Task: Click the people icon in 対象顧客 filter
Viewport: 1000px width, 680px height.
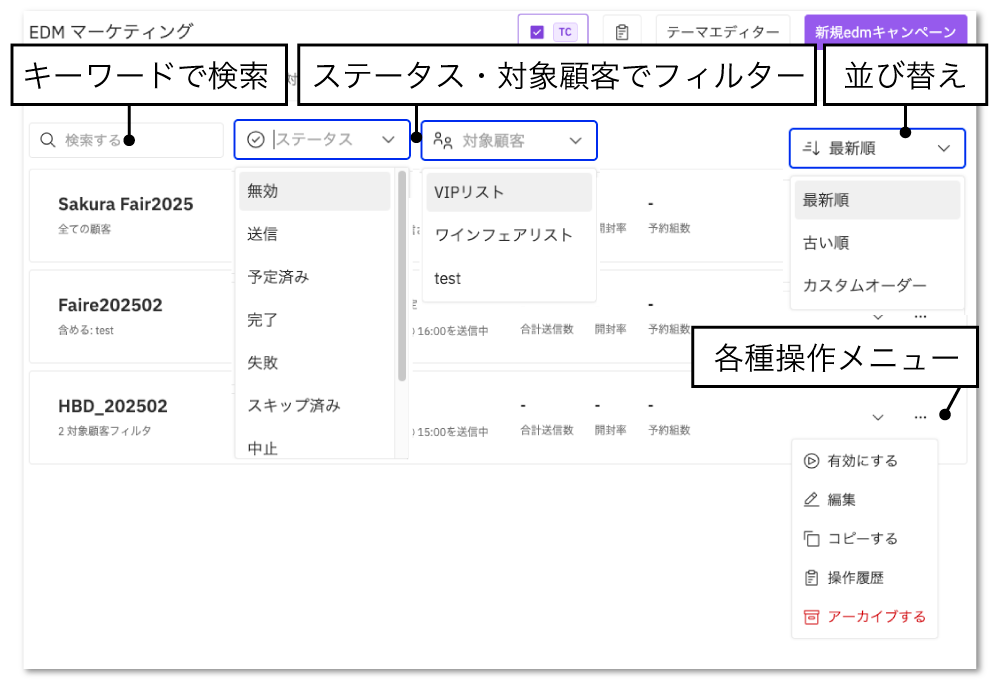Action: (443, 140)
